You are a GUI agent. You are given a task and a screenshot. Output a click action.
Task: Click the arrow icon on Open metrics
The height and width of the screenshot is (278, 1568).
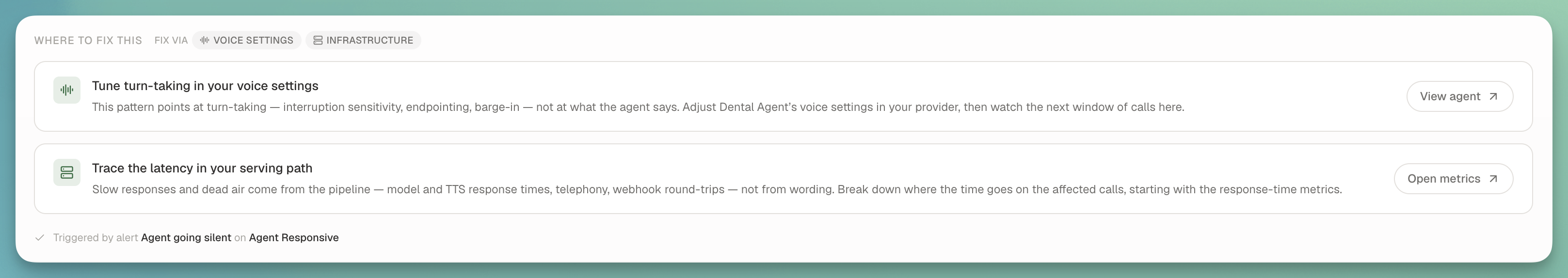[x=1492, y=178]
